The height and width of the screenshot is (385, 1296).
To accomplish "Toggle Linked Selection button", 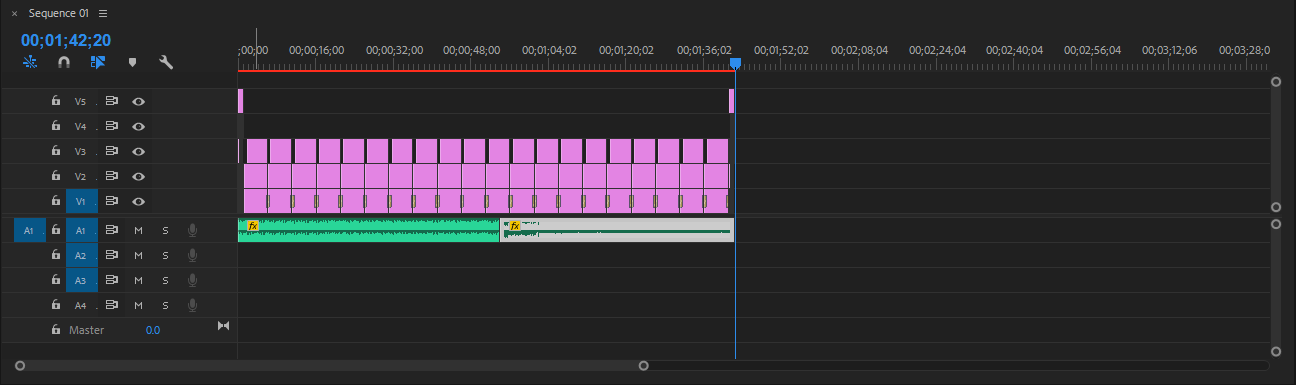I will point(98,62).
